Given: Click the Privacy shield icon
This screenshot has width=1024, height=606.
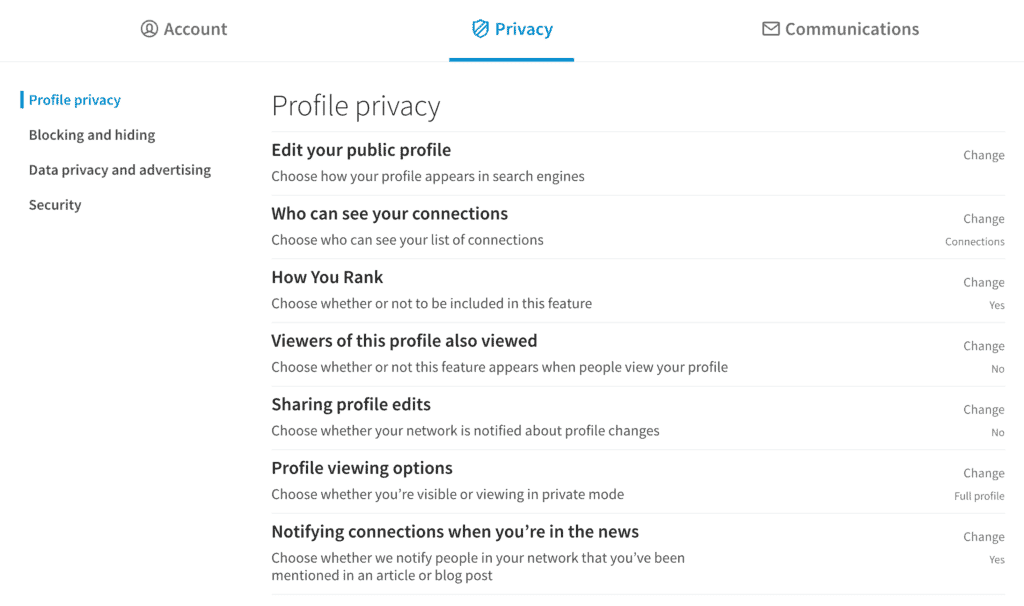Looking at the screenshot, I should tap(480, 28).
